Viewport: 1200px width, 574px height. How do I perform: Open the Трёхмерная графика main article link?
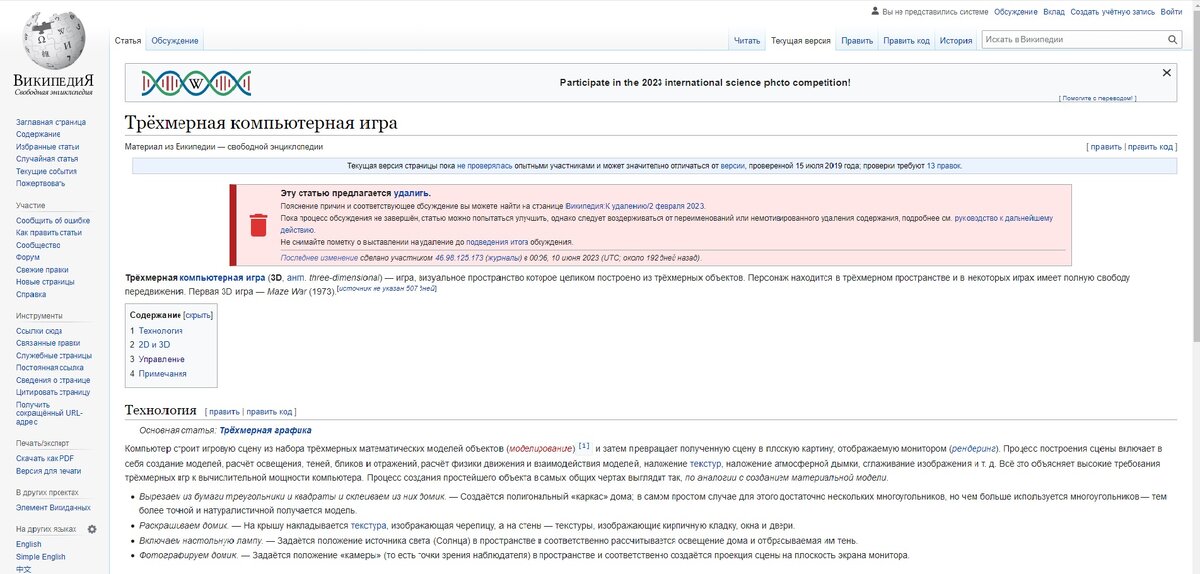pos(265,430)
